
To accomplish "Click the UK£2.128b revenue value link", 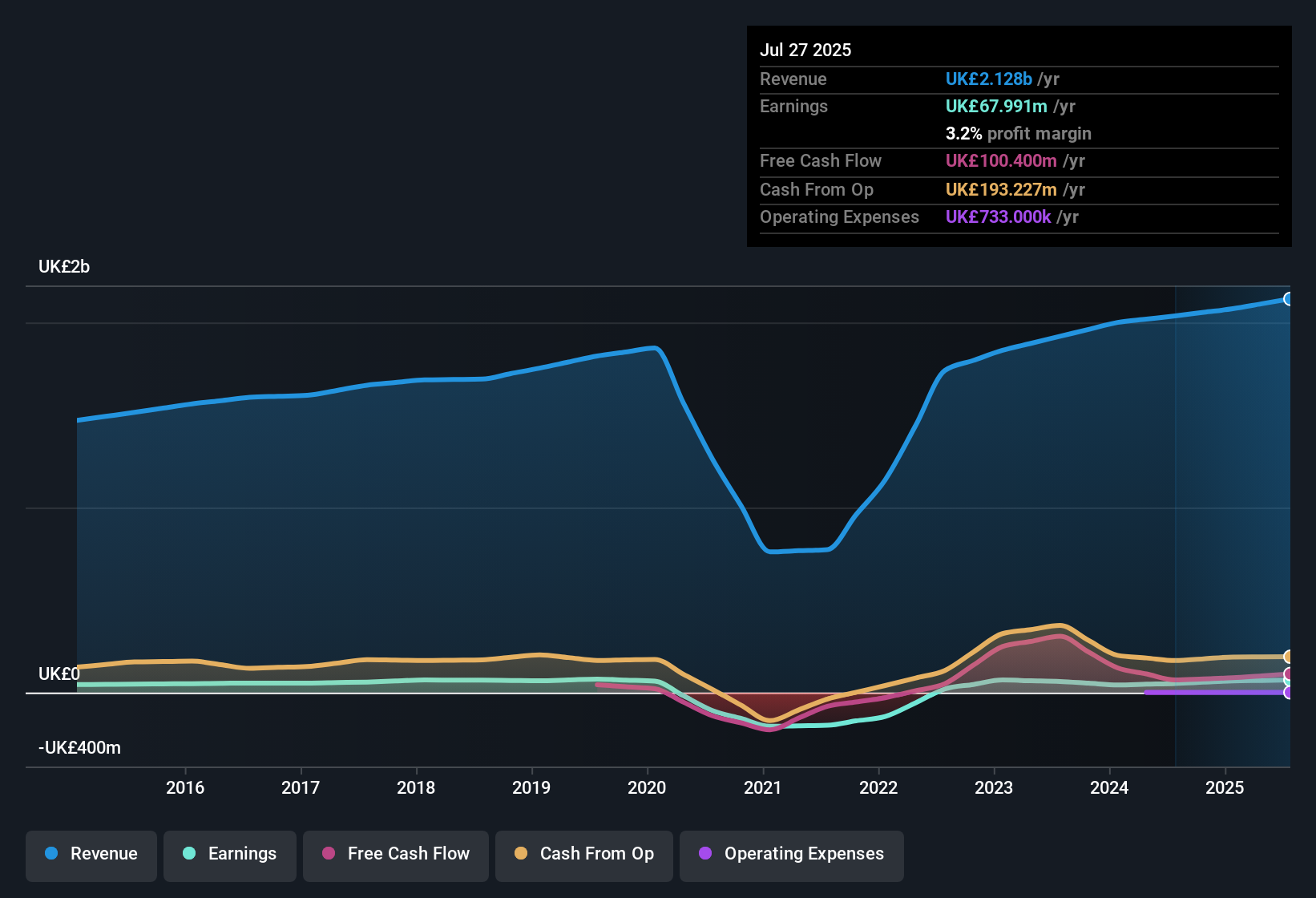I will (988, 79).
